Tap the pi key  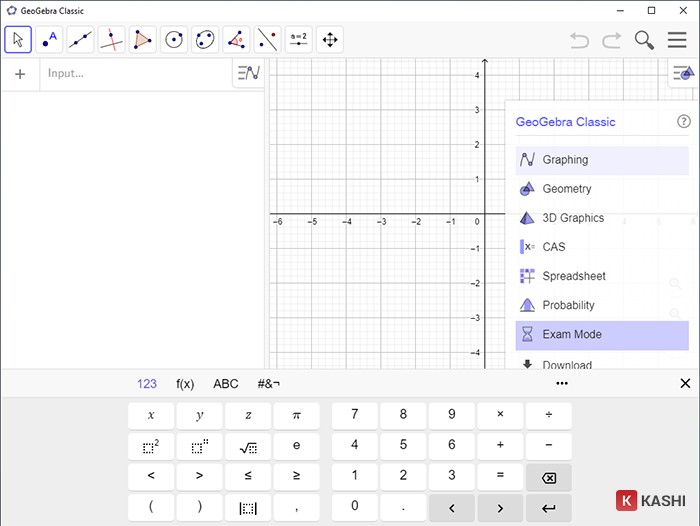tap(296, 415)
